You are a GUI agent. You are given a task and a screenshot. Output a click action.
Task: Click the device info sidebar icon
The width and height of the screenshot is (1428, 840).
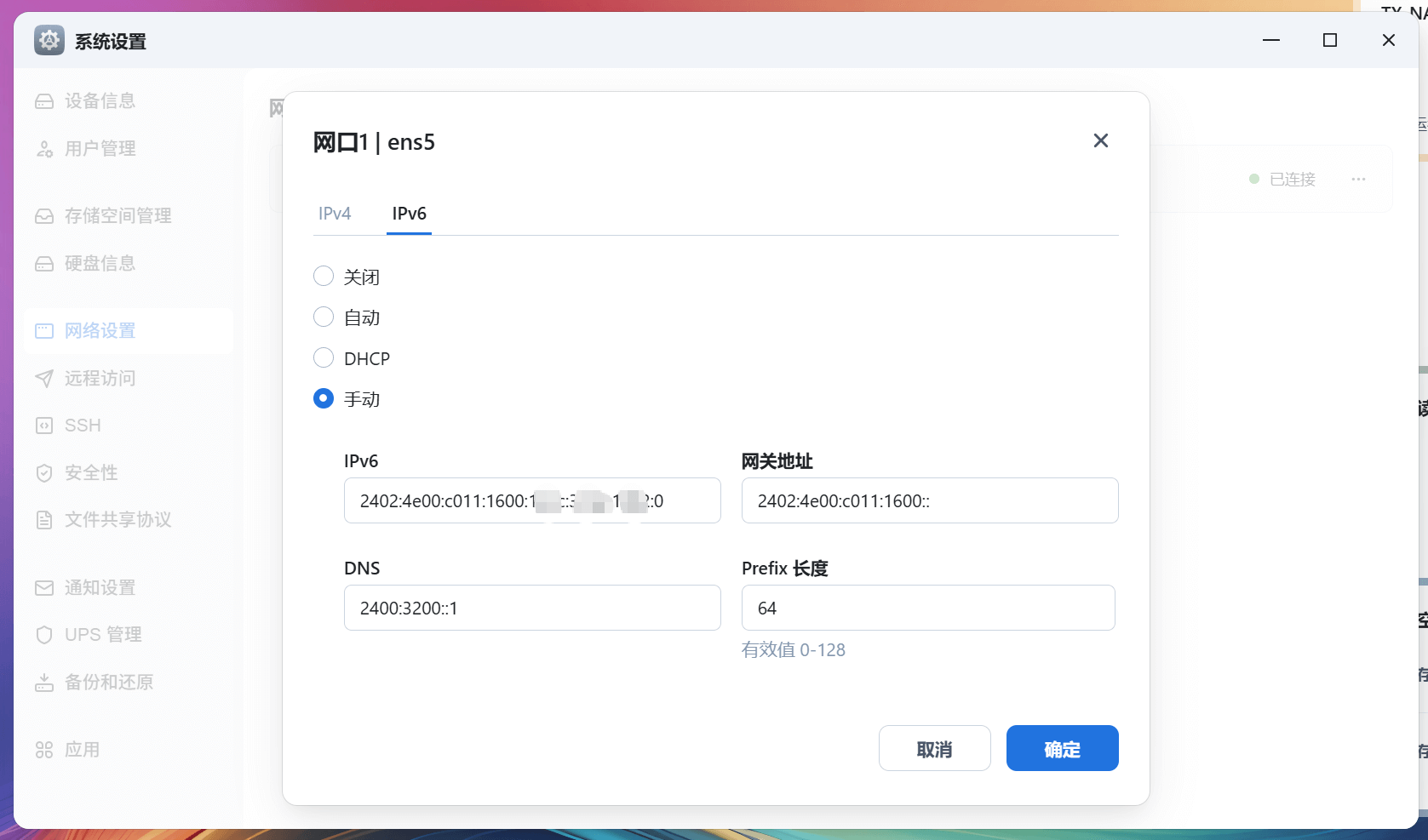(44, 101)
